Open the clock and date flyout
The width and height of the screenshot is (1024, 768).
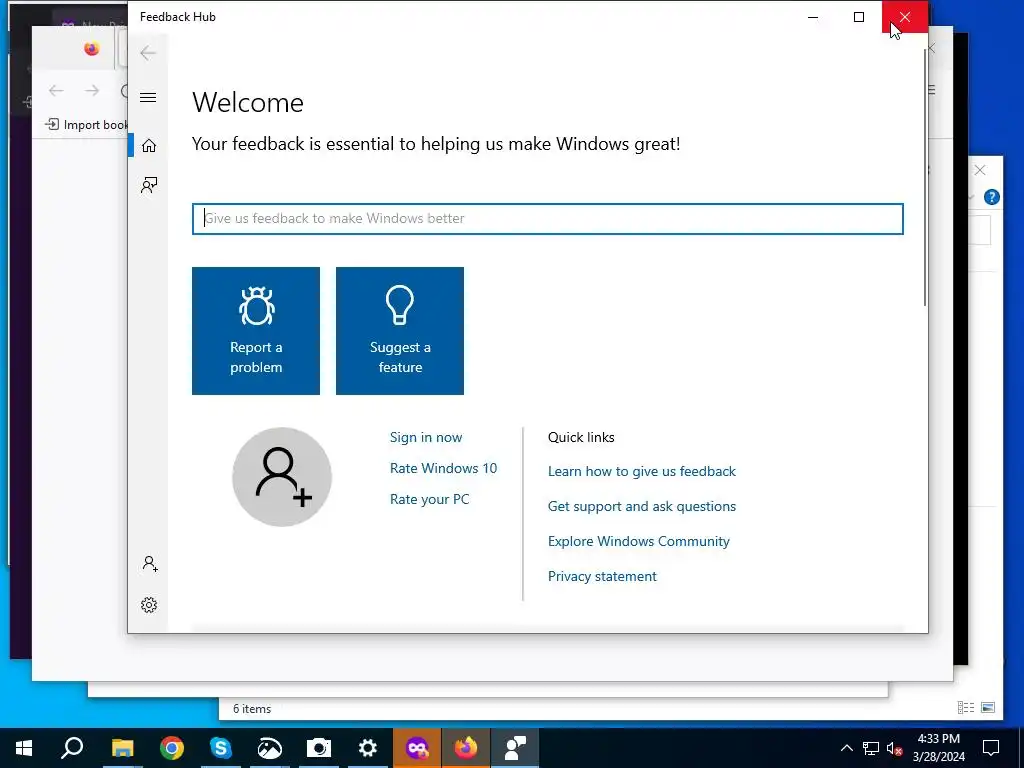938,748
